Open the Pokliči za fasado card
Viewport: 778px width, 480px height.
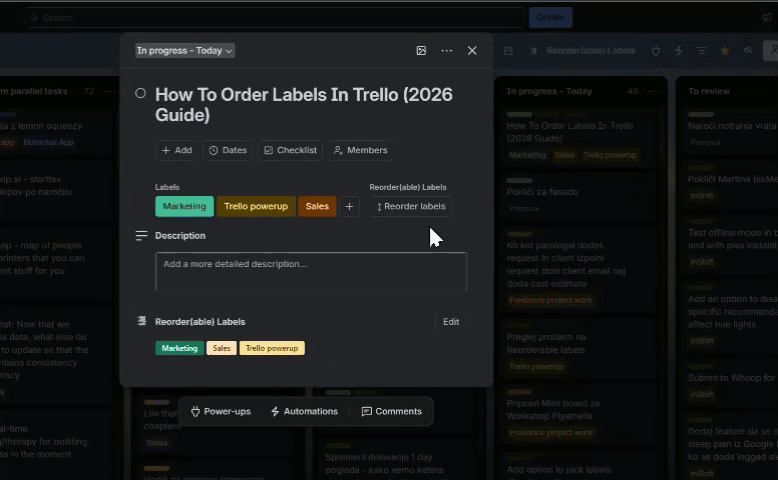pyautogui.click(x=579, y=196)
